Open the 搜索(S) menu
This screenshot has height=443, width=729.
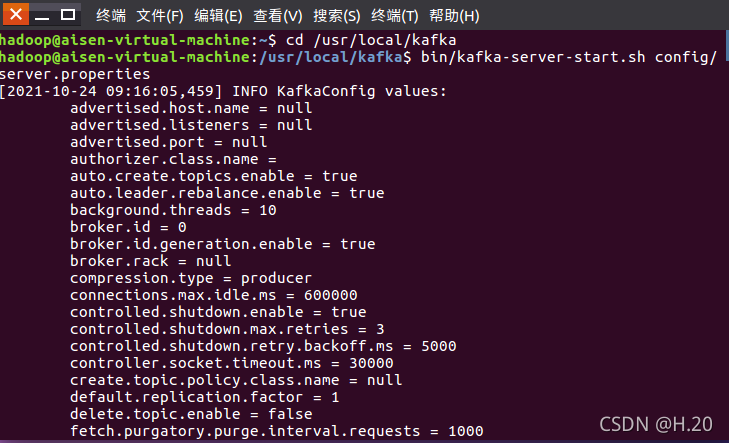click(337, 16)
